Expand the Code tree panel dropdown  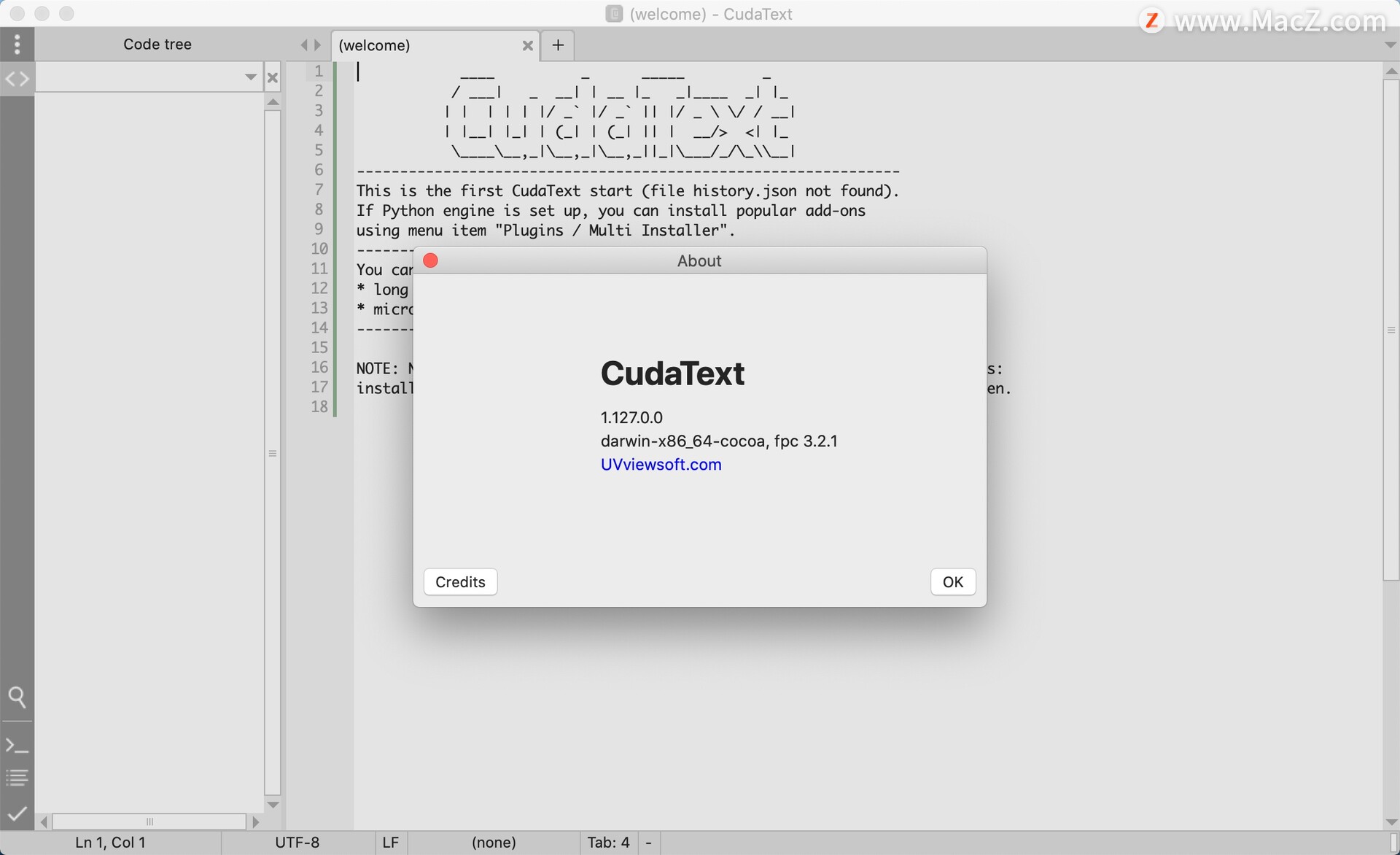(249, 76)
